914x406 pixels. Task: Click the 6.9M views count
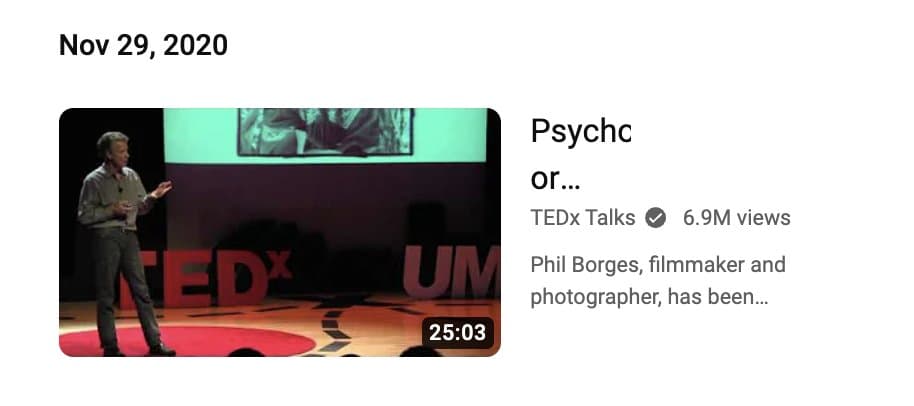tap(737, 218)
